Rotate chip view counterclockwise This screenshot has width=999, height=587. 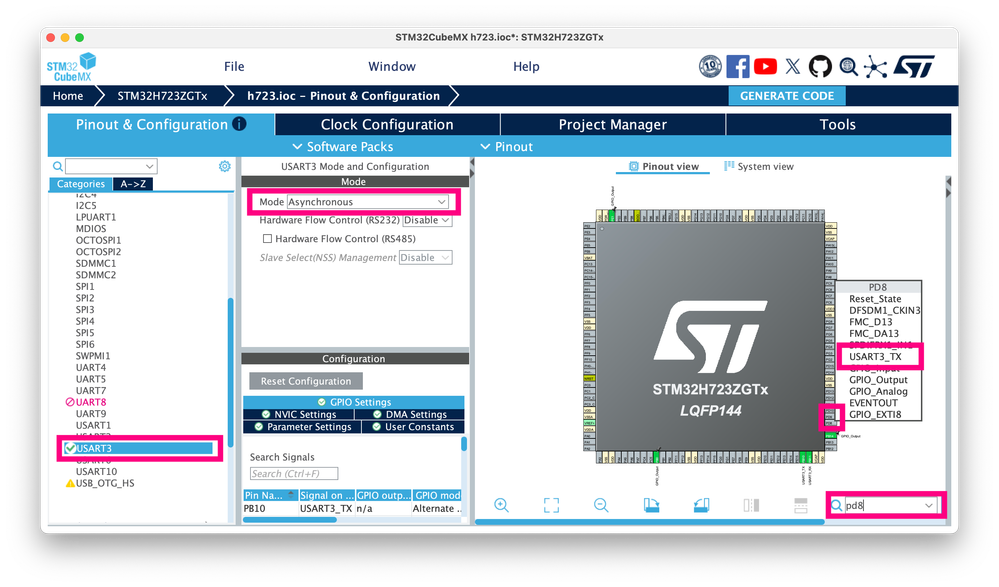(x=701, y=505)
